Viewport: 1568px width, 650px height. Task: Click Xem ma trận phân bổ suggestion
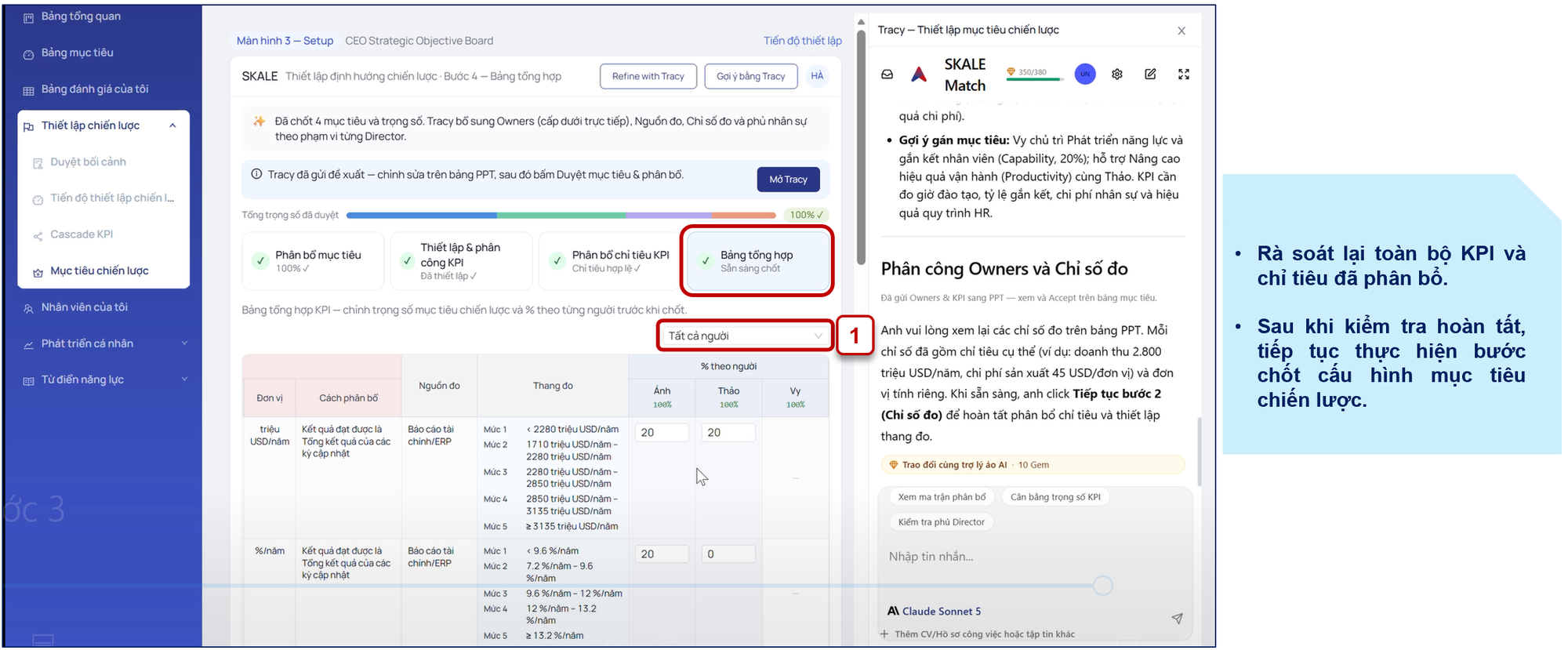(x=942, y=497)
